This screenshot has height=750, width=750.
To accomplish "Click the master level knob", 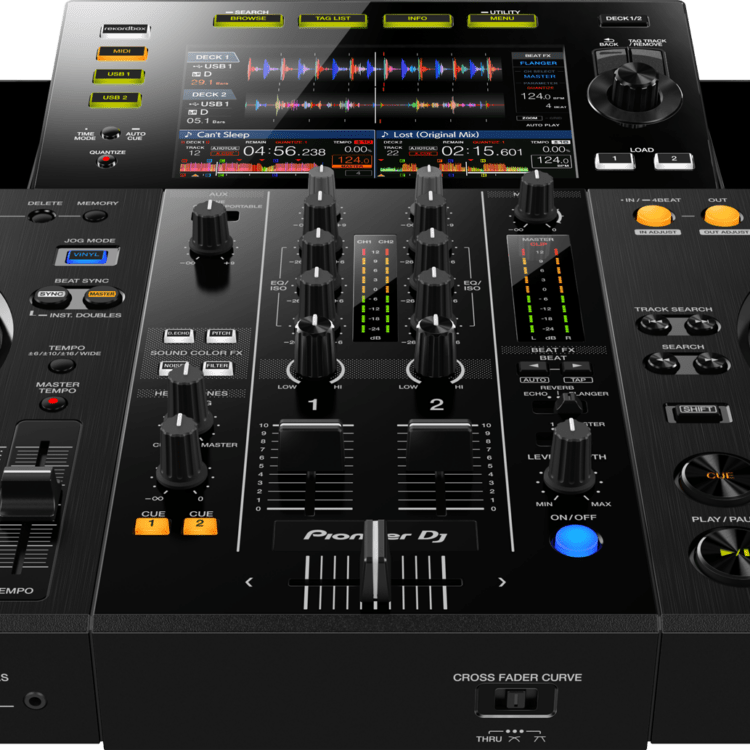I will tap(536, 196).
